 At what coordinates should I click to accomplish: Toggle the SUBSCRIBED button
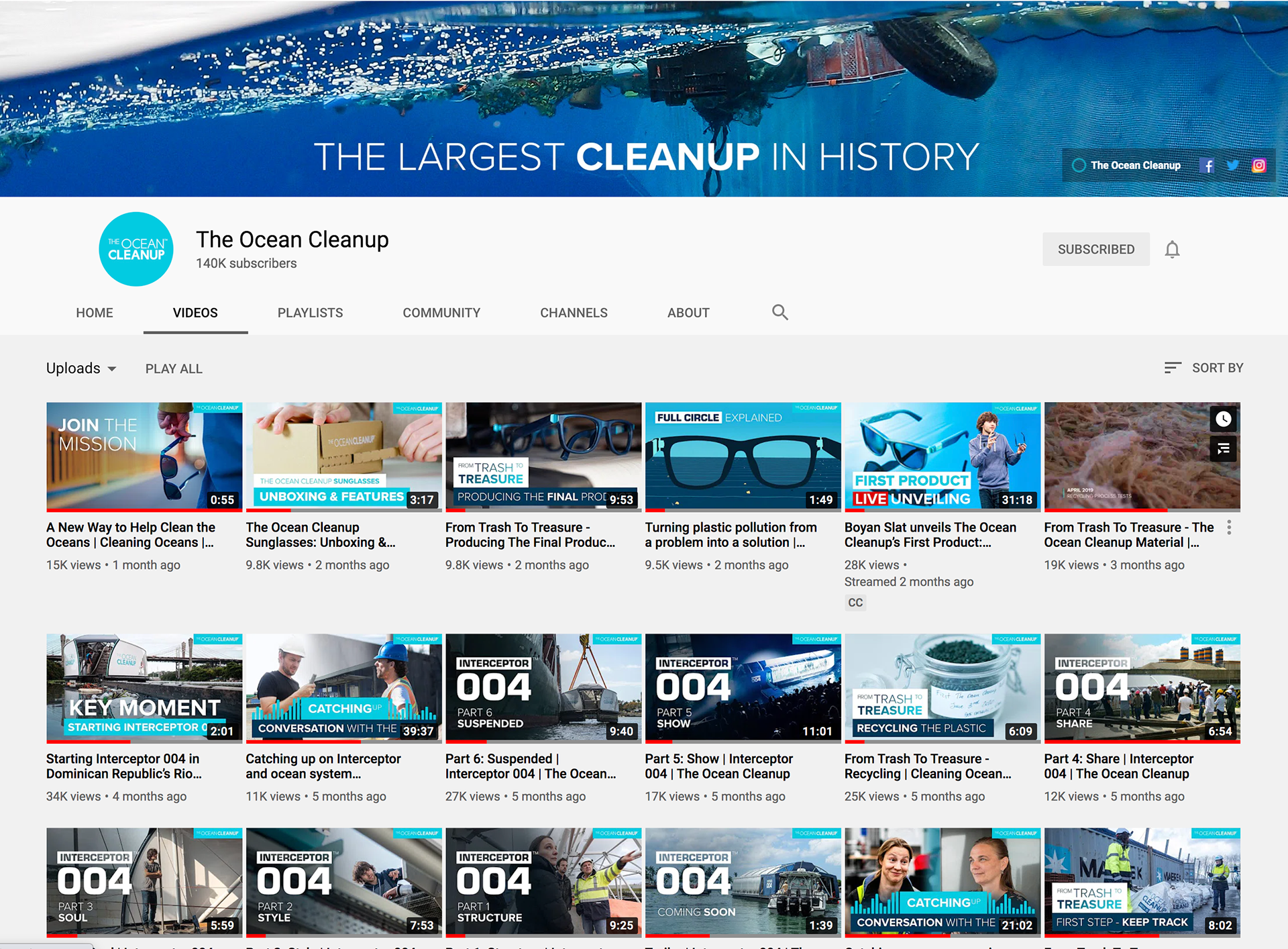pyautogui.click(x=1096, y=250)
